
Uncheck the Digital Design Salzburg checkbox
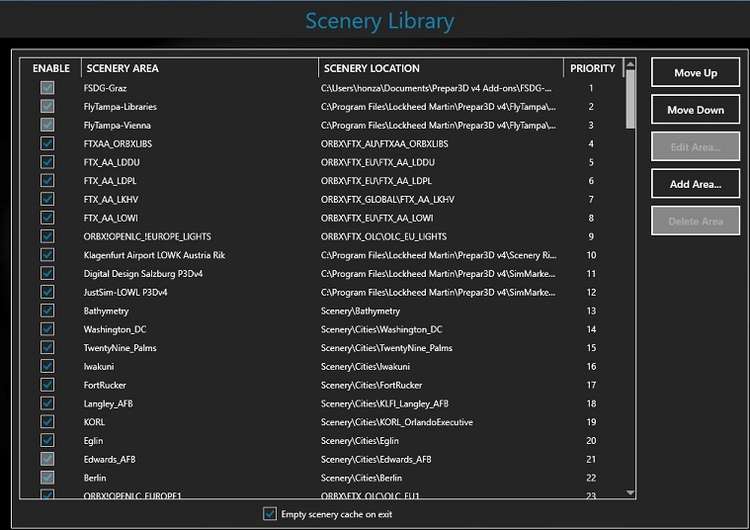click(47, 273)
